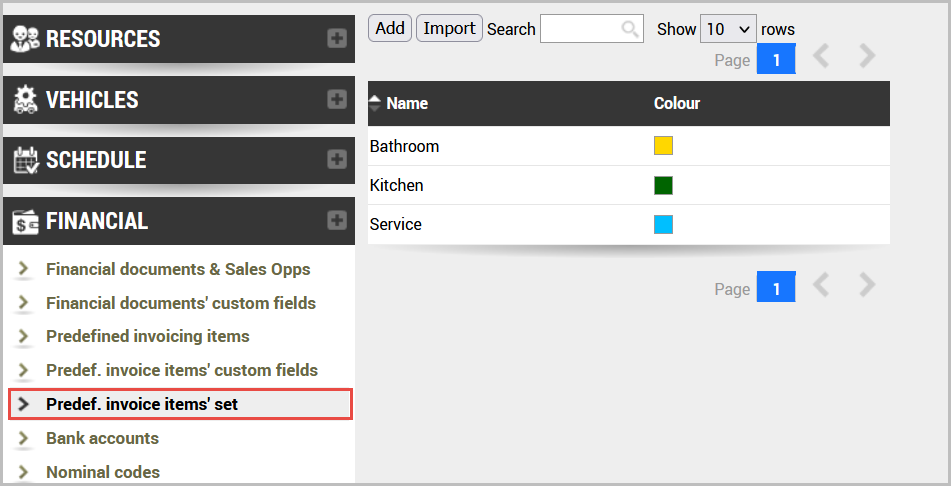Click the Resources people icon
Image resolution: width=951 pixels, height=486 pixels.
click(25, 39)
